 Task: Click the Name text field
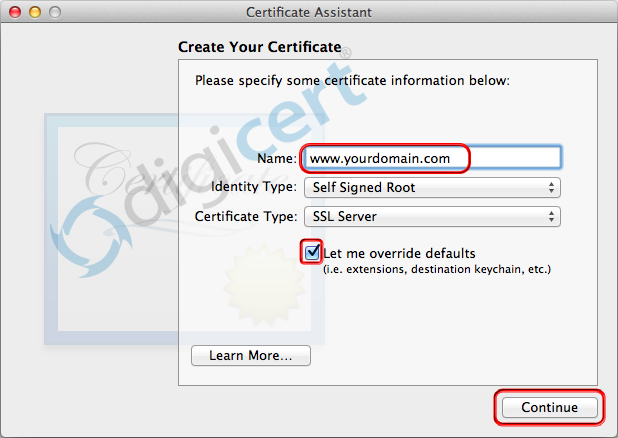[431, 158]
